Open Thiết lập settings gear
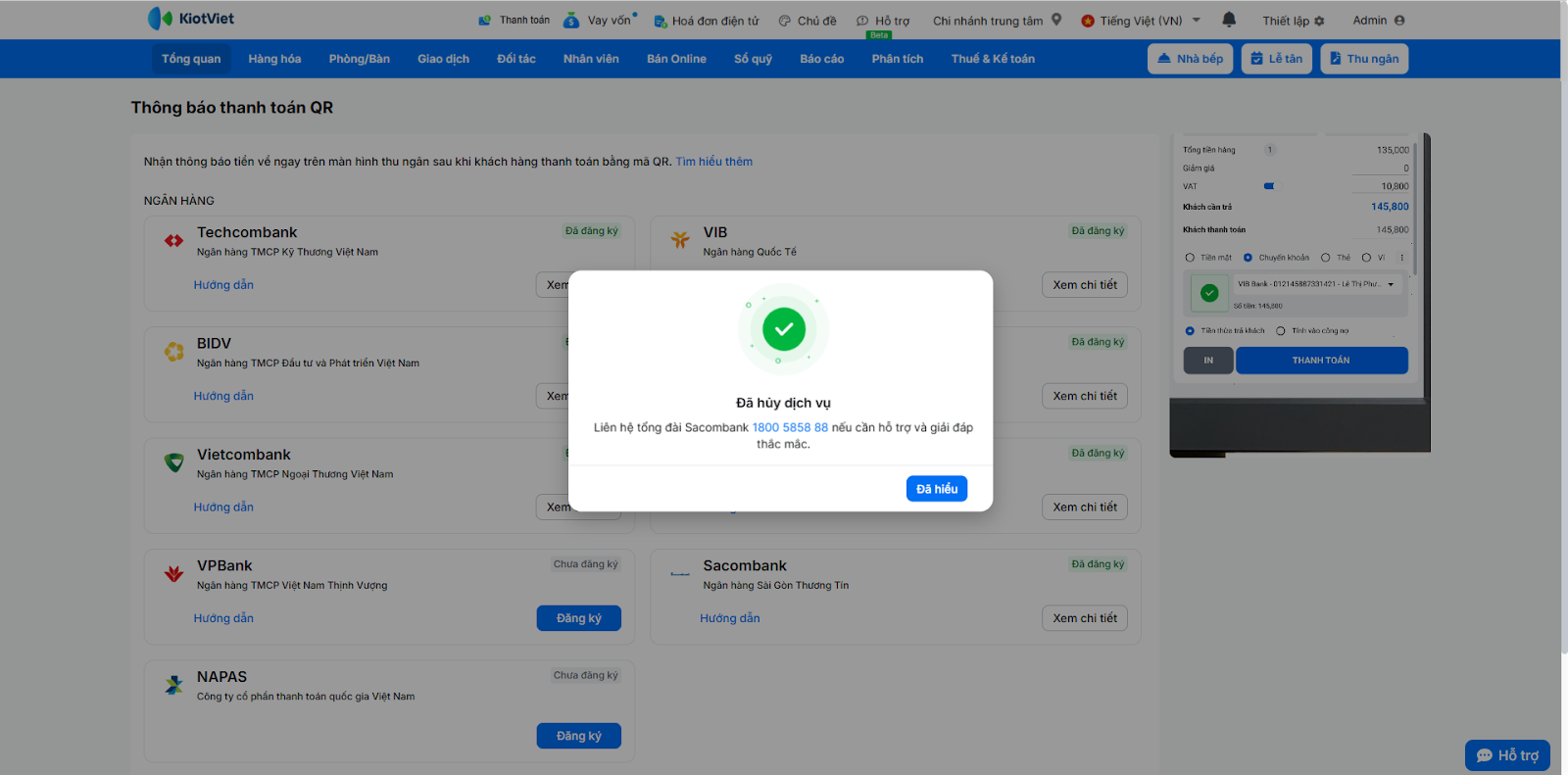 click(x=1294, y=21)
